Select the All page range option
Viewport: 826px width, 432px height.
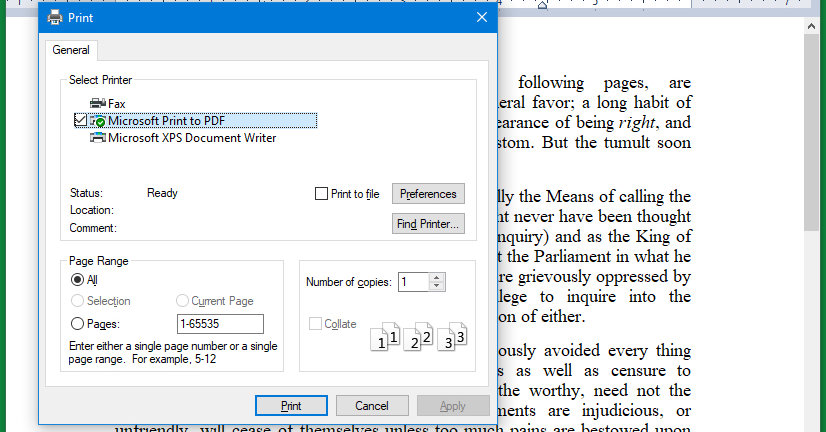(77, 280)
